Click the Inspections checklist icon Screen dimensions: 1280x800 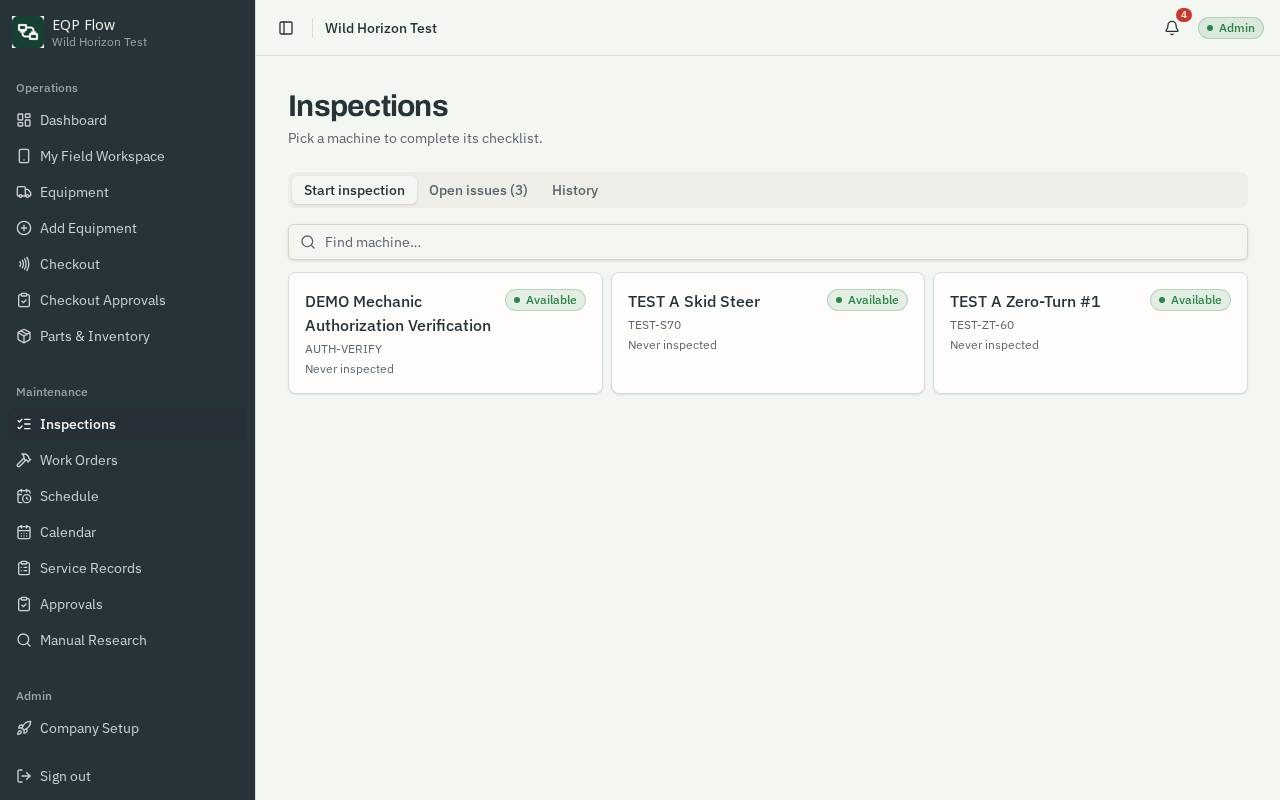[24, 424]
